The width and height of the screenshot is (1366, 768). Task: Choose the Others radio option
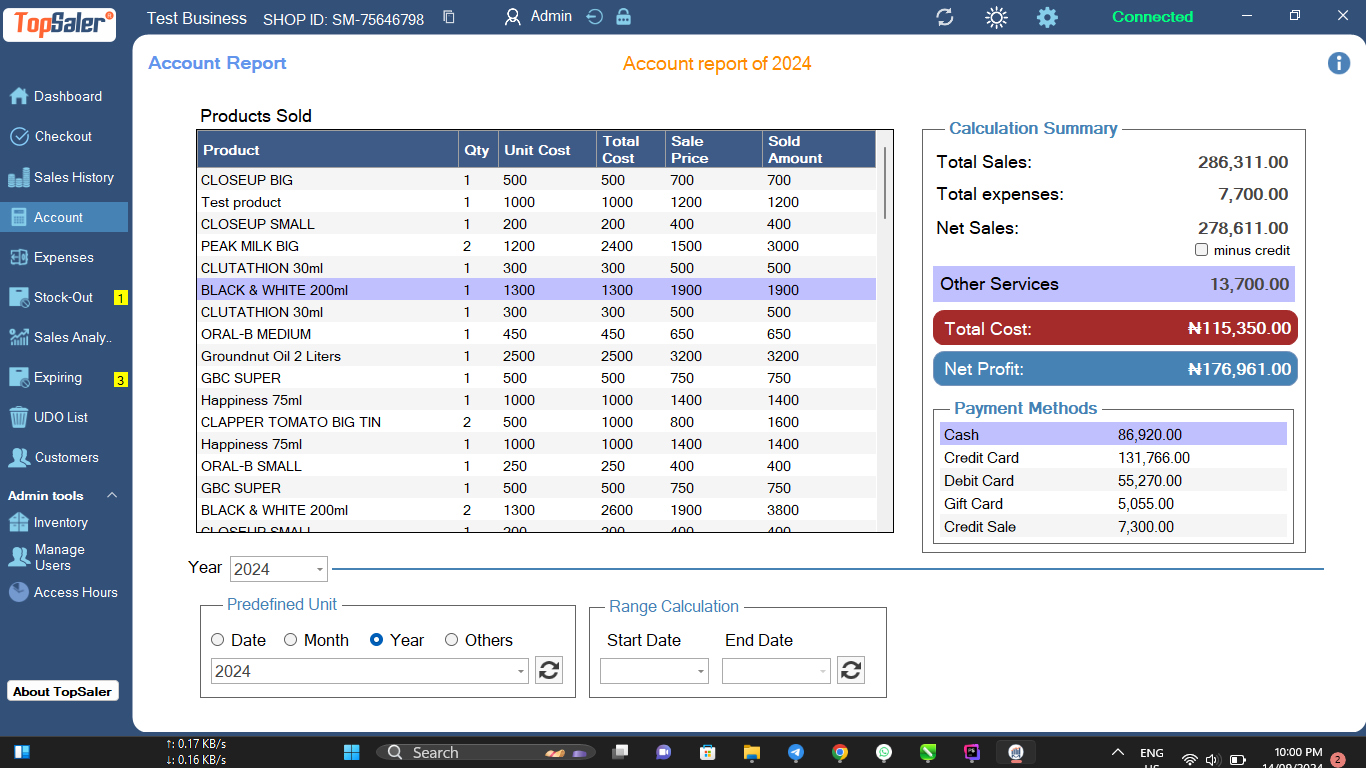[x=452, y=640]
